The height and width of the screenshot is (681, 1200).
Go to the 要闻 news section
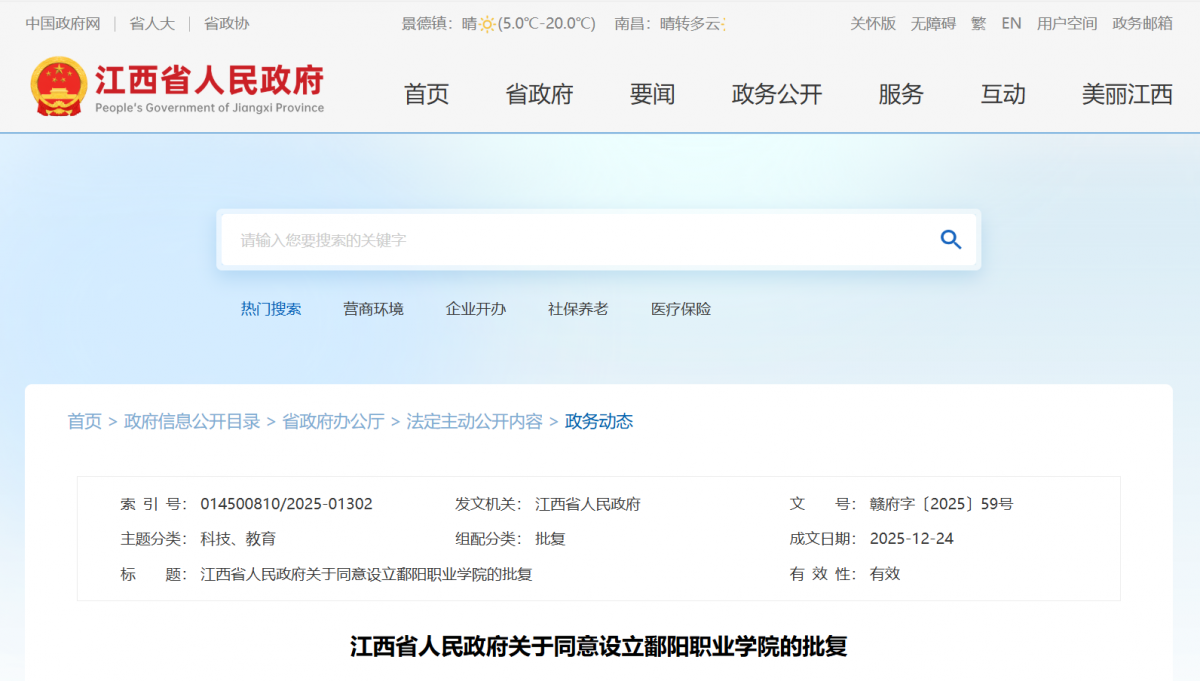pos(652,94)
